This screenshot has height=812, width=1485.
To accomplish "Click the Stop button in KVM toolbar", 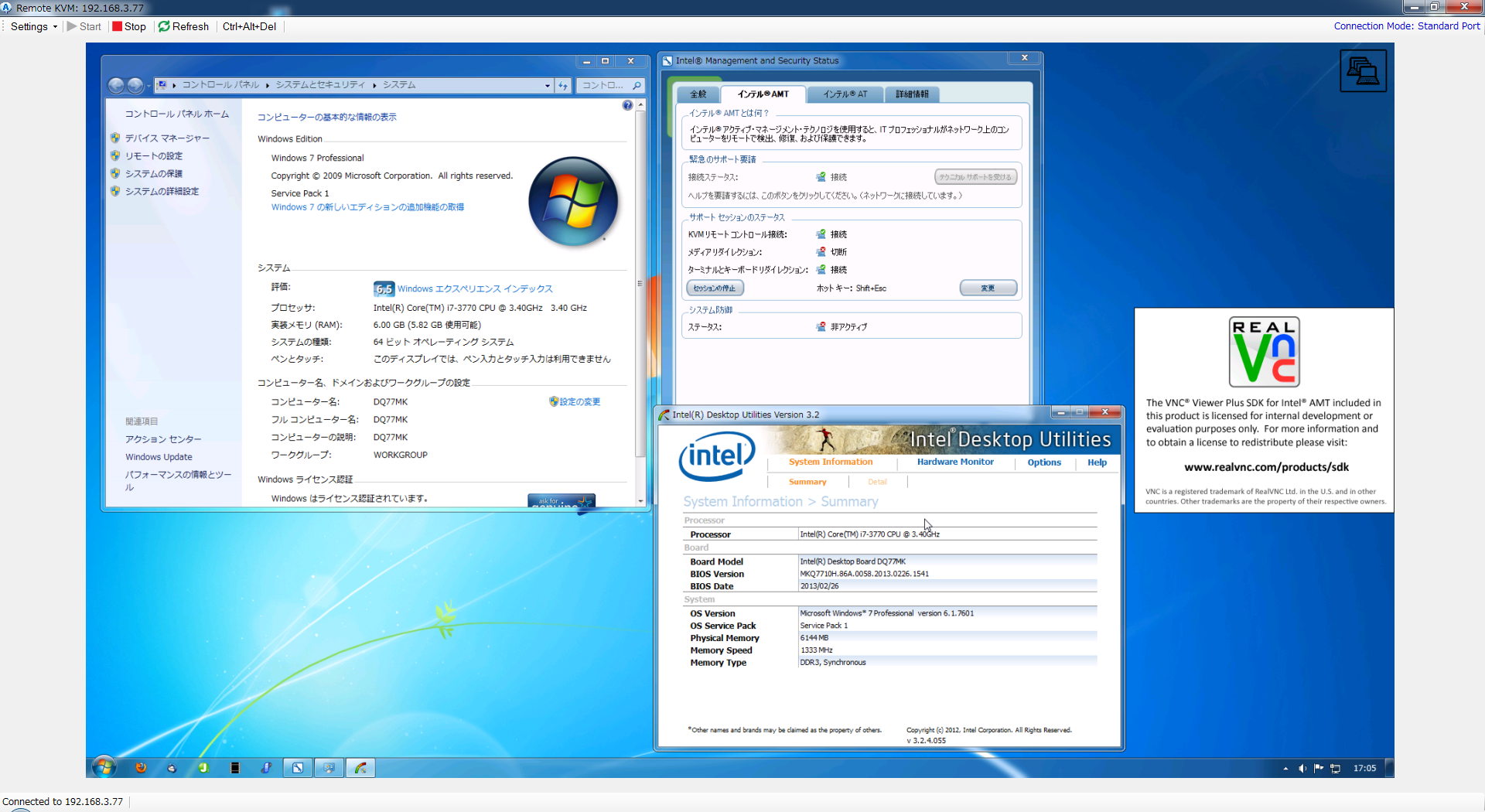I will pyautogui.click(x=128, y=26).
